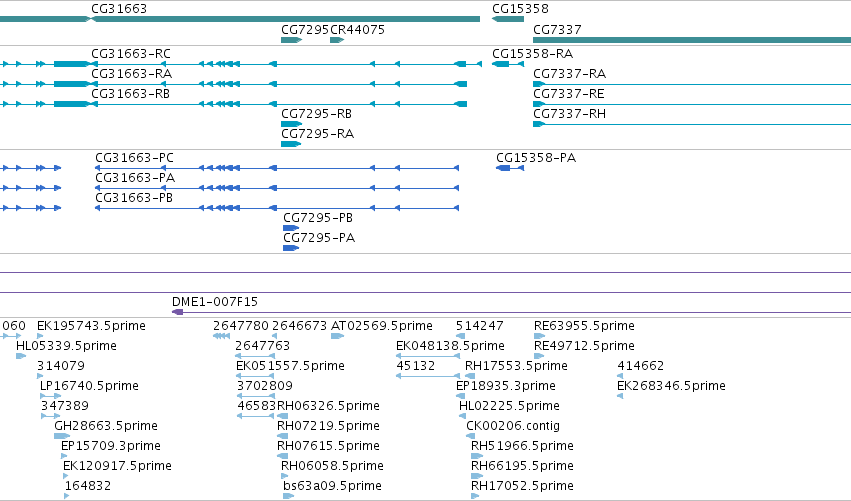
Task: Click the CR44075 gene label
Action: 358,29
